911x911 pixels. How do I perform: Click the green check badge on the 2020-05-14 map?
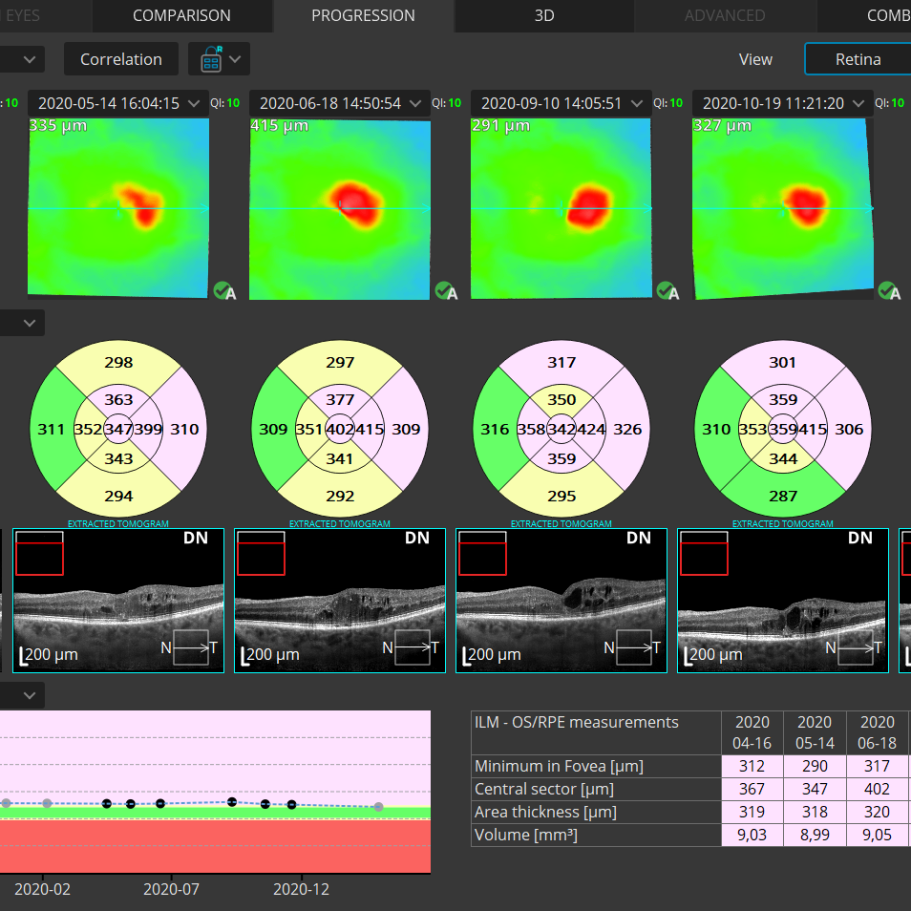click(x=223, y=291)
